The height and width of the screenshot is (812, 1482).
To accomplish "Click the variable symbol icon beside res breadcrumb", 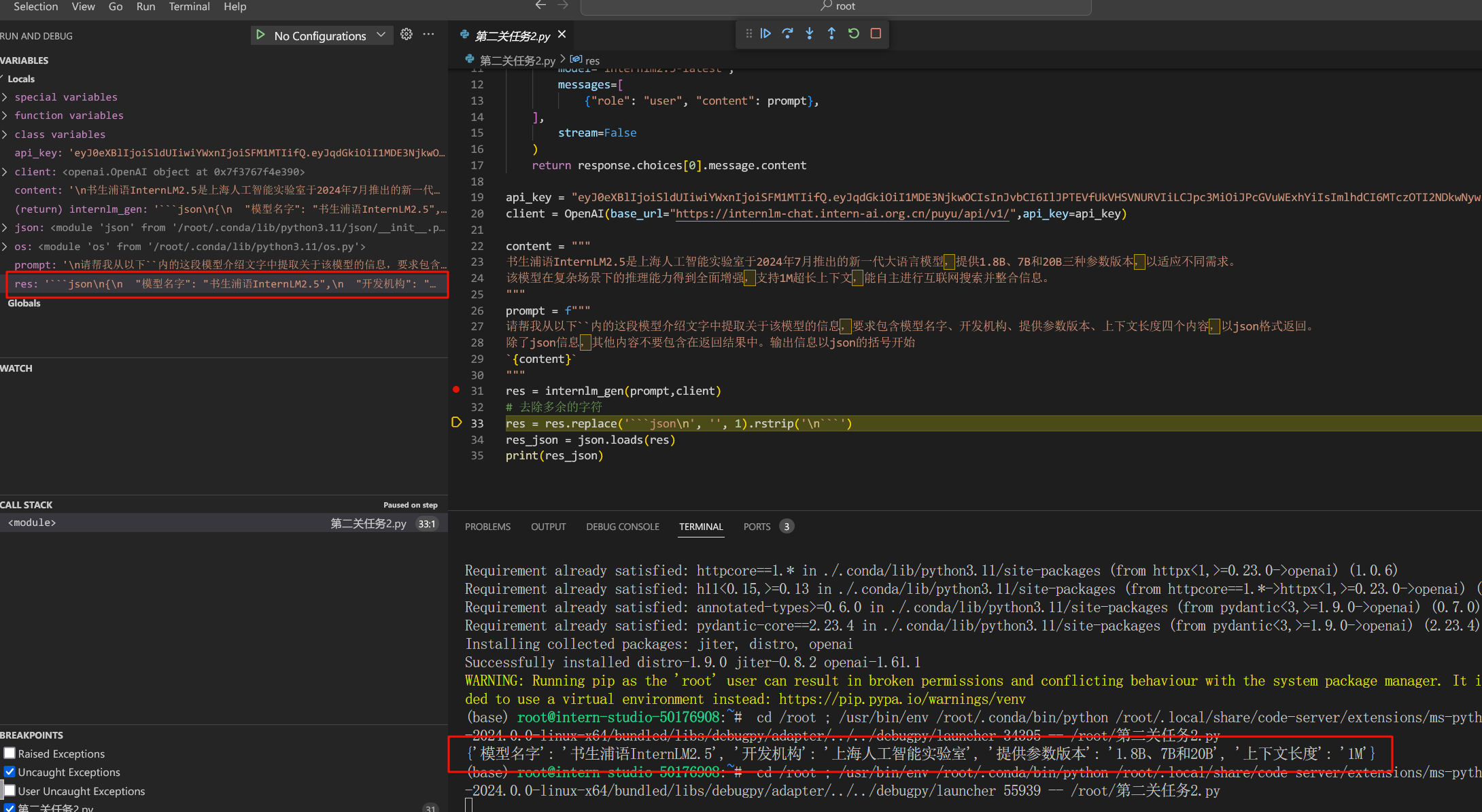I will click(x=576, y=60).
